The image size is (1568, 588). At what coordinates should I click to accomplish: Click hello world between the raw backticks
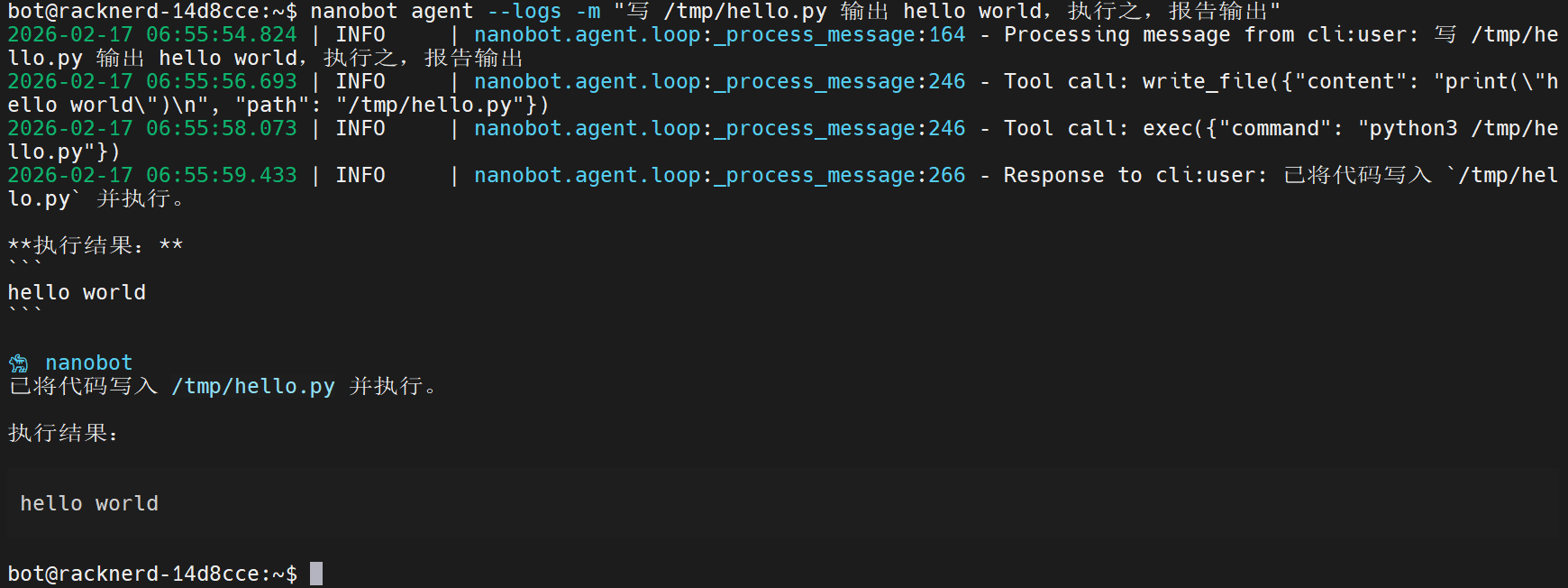pyautogui.click(x=77, y=293)
